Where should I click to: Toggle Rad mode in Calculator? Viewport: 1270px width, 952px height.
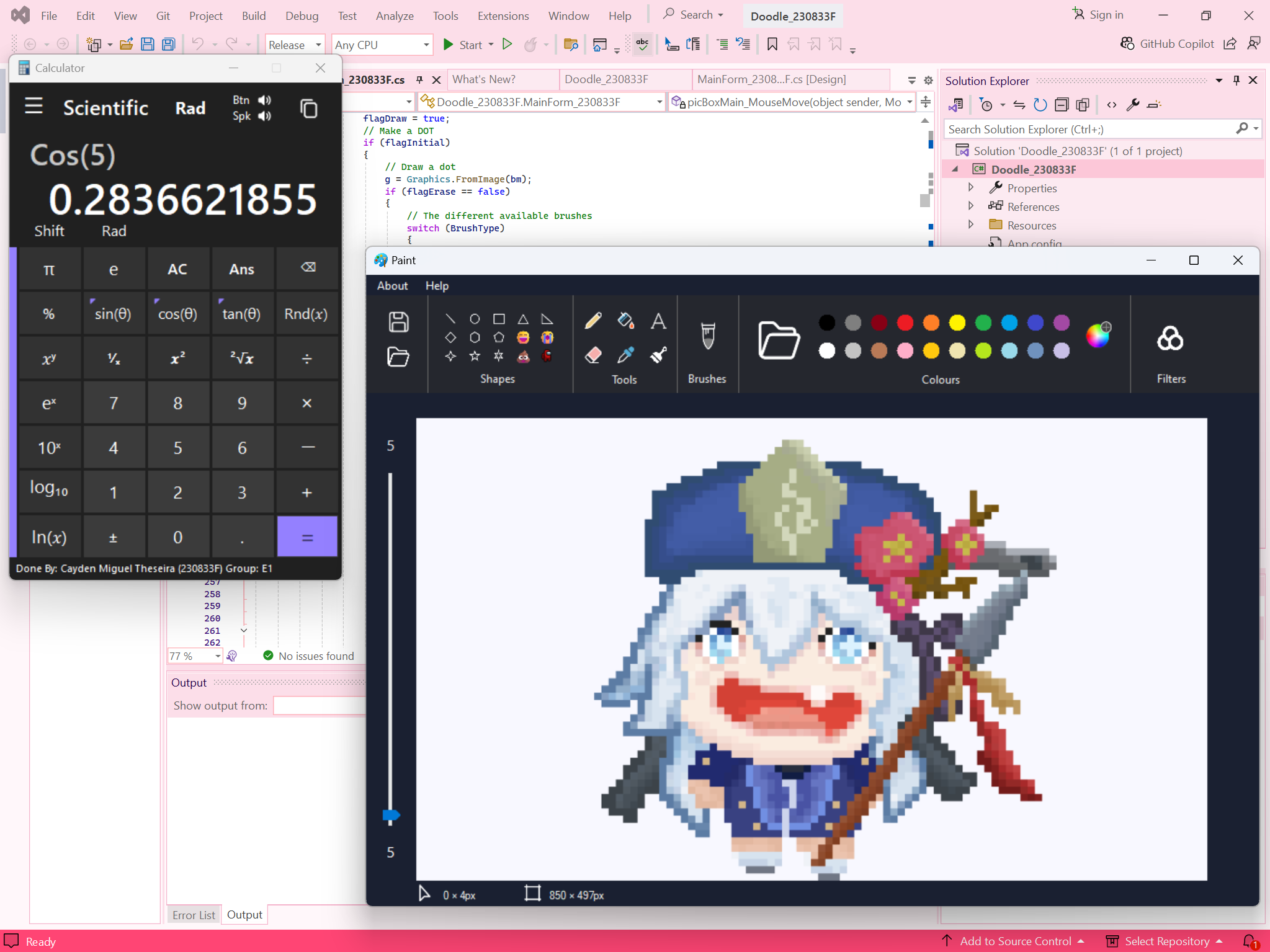click(x=190, y=108)
